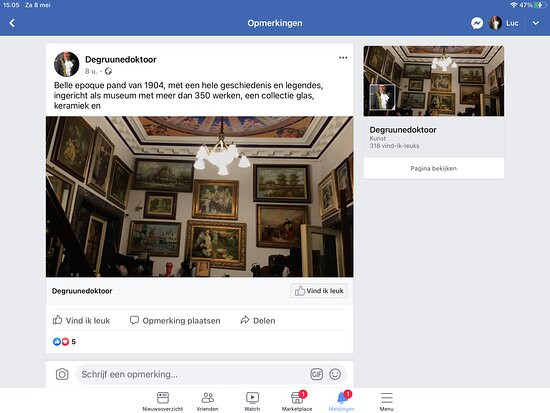Open the three-dots post options menu
The image size is (550, 413).
tap(343, 58)
